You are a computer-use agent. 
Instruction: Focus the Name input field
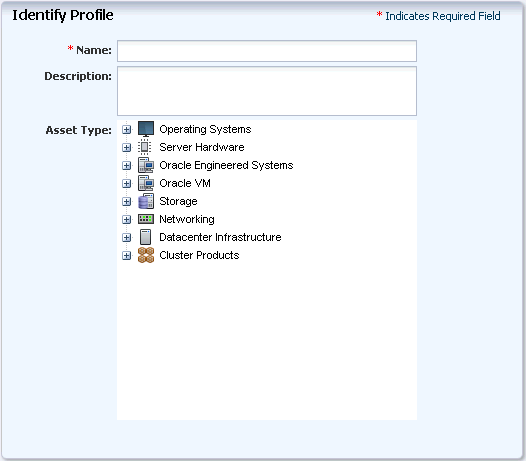tap(267, 51)
